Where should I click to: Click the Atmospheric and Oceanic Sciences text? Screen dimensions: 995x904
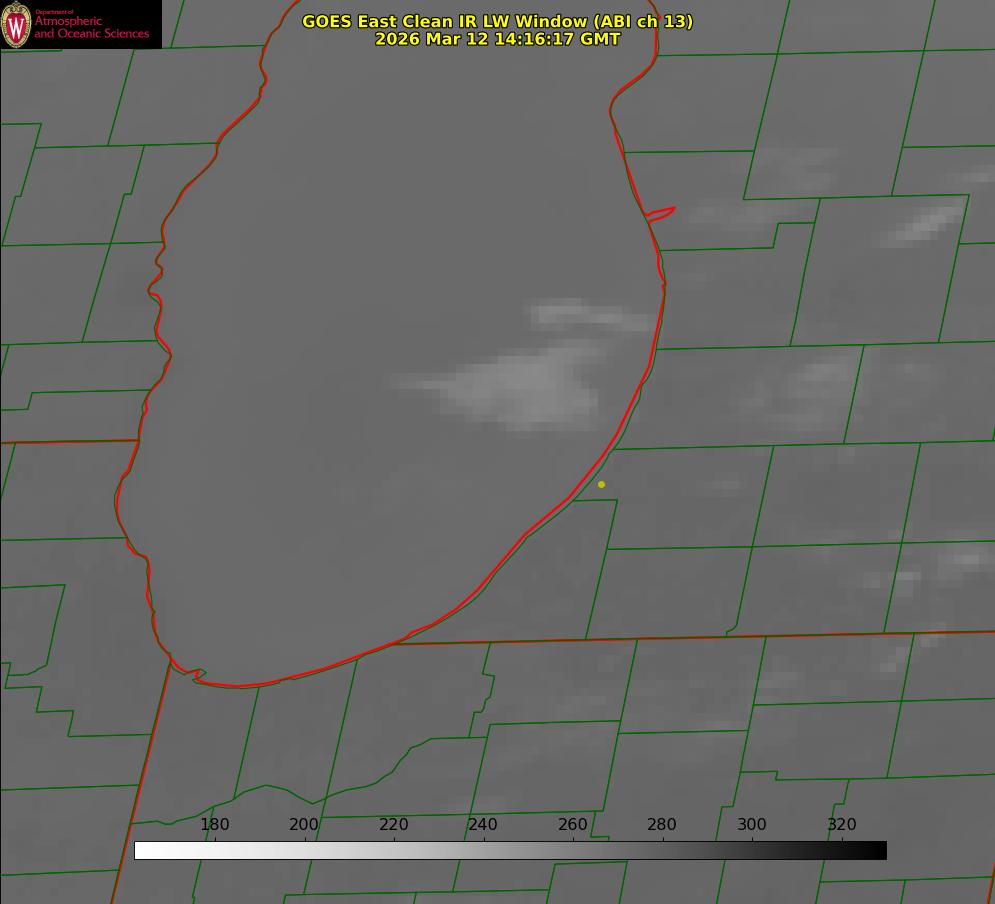pos(91,27)
